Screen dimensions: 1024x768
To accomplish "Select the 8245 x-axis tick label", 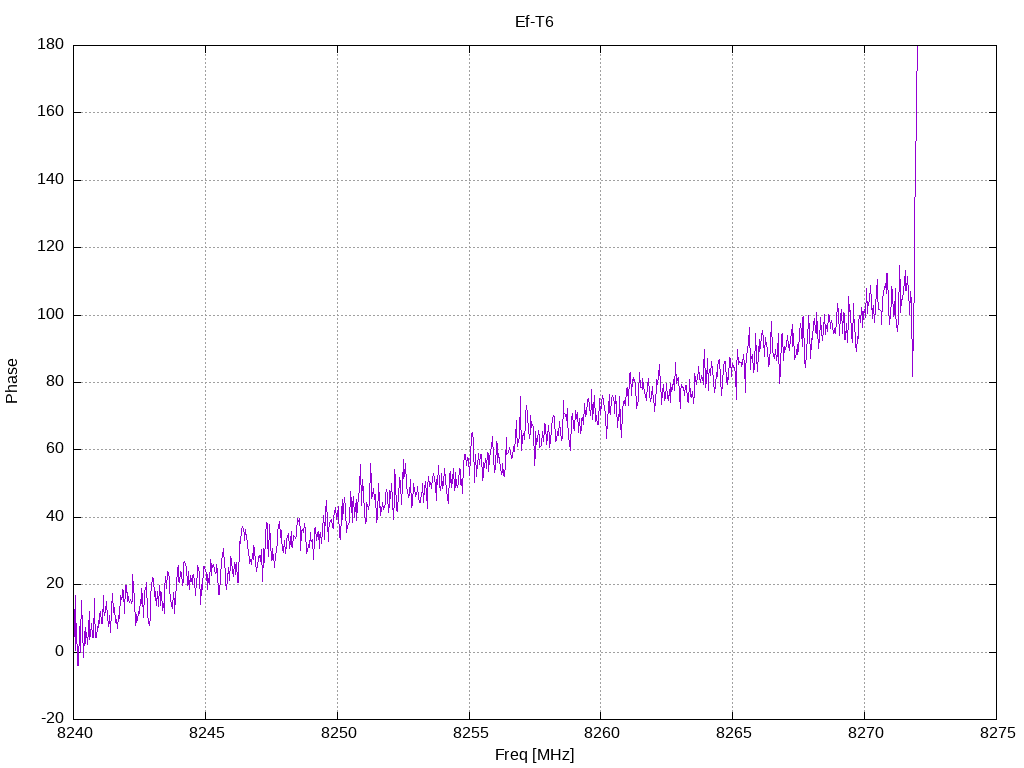I will tap(205, 735).
